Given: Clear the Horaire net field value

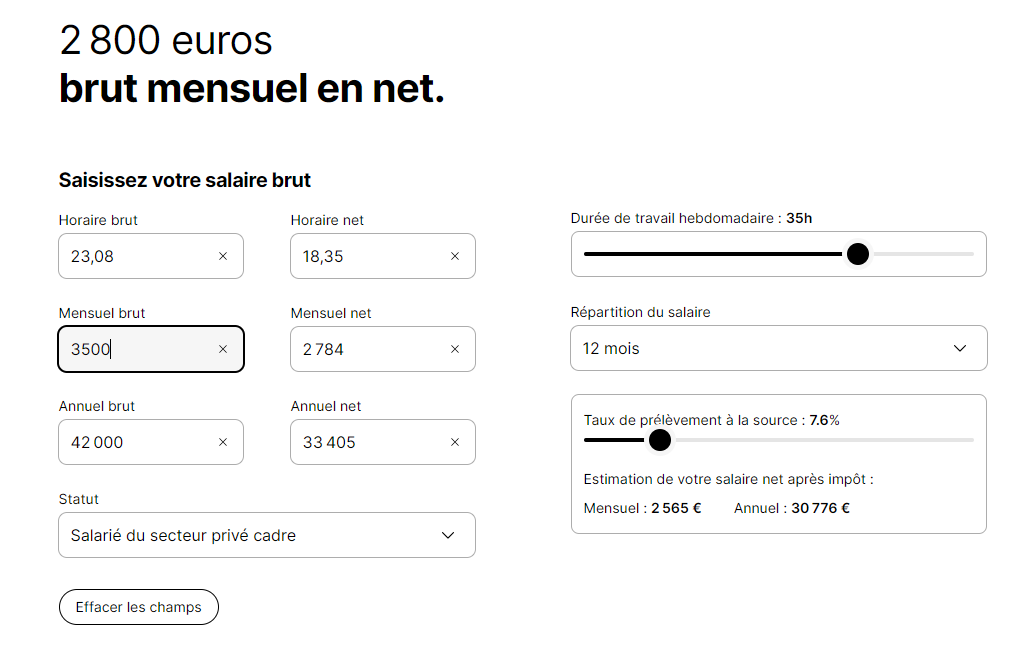Looking at the screenshot, I should [x=455, y=256].
